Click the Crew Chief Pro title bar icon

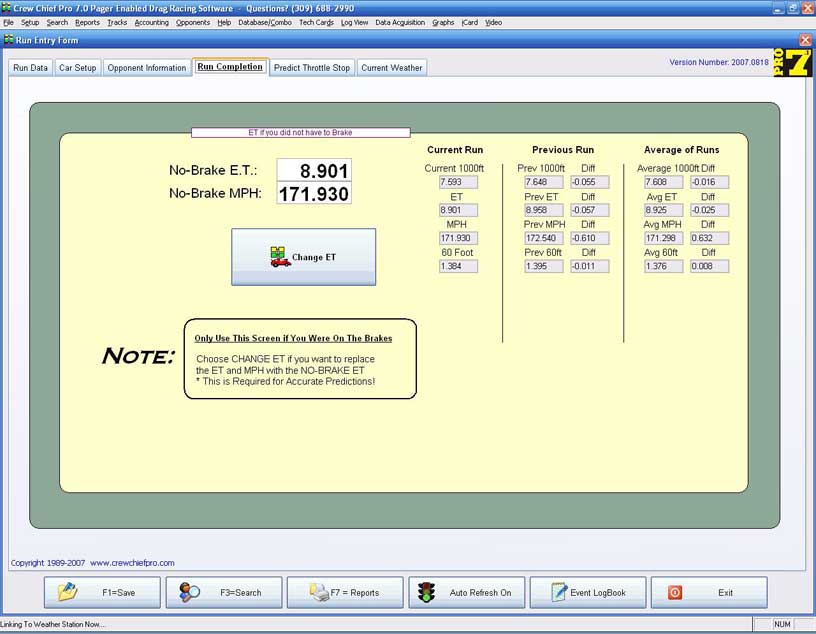click(6, 8)
